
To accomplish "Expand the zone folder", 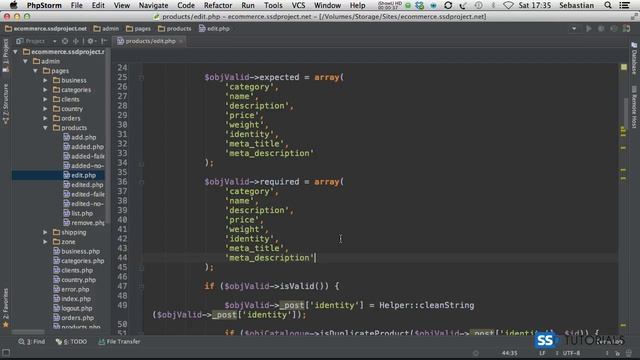I will point(45,242).
